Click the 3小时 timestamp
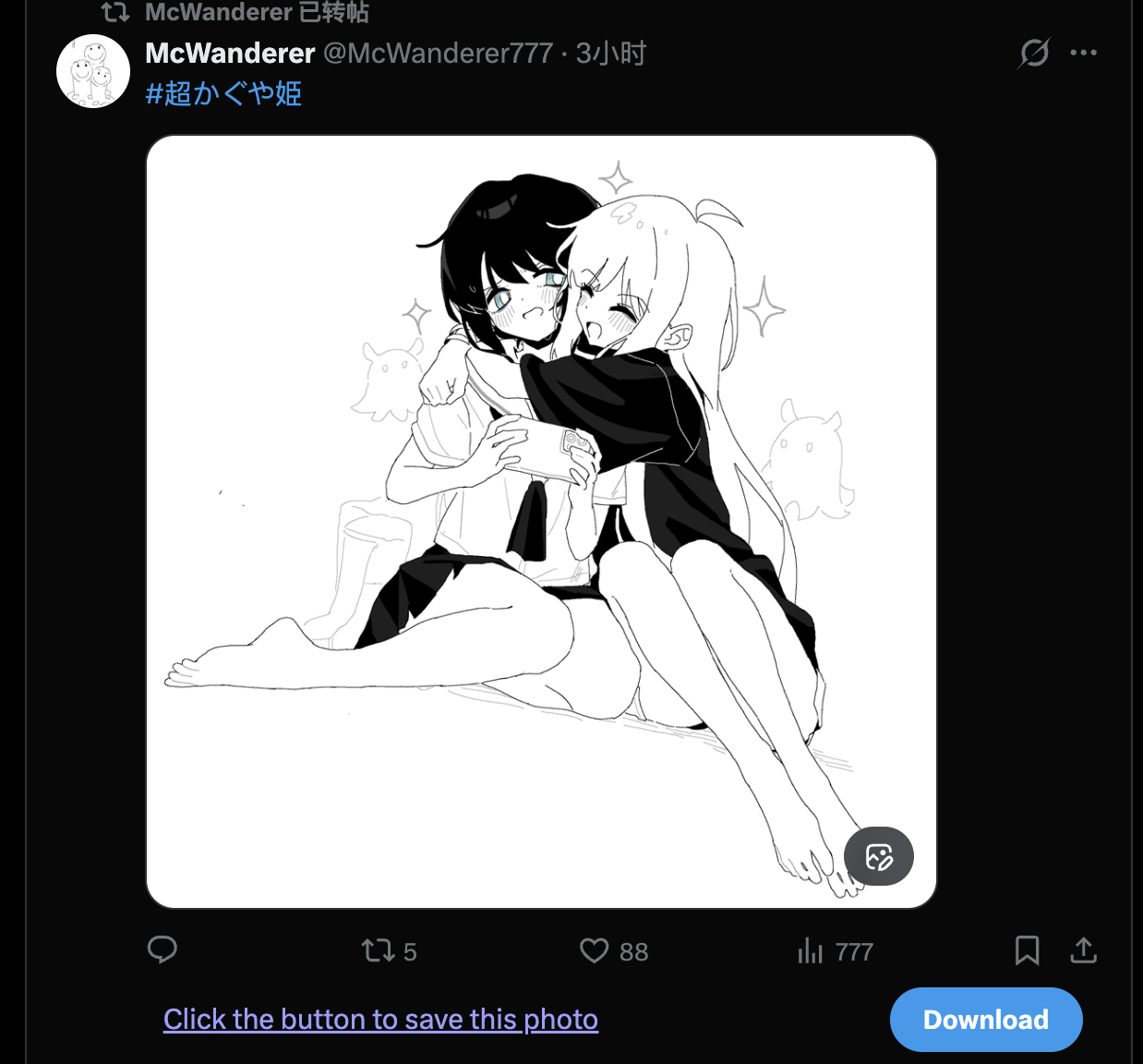This screenshot has width=1143, height=1064. point(618,53)
